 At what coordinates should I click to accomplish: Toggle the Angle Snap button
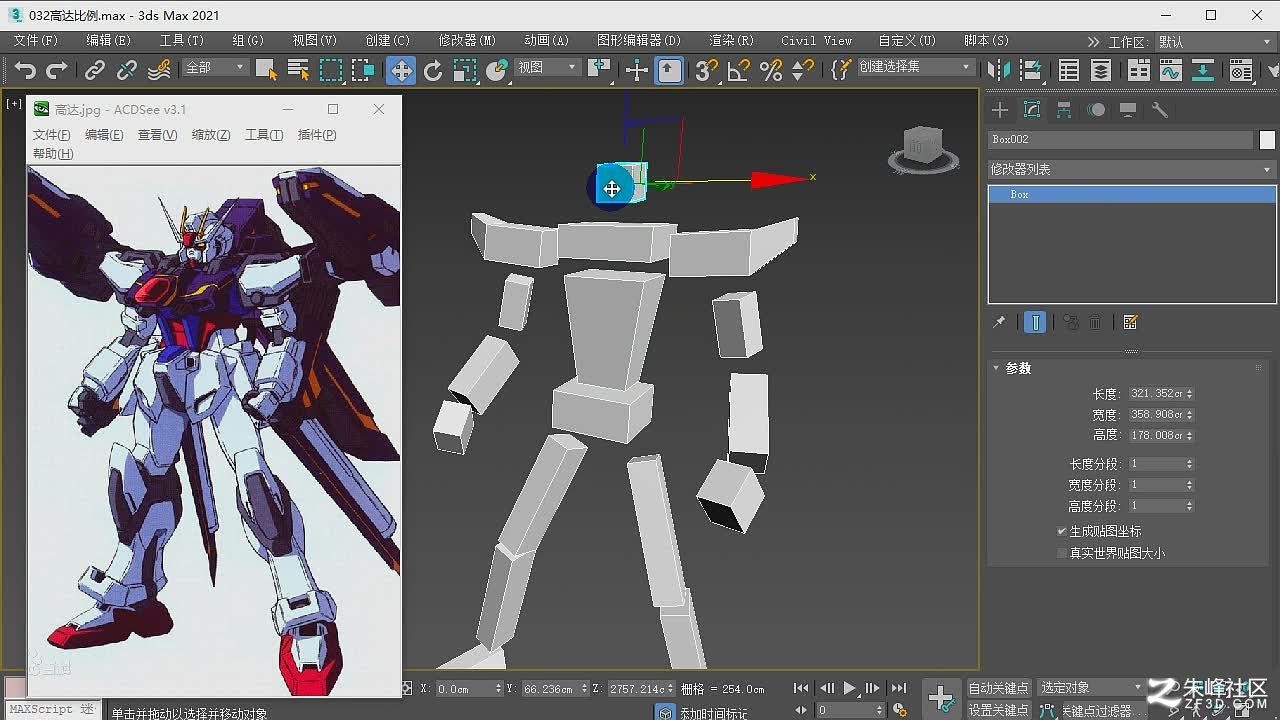[739, 70]
